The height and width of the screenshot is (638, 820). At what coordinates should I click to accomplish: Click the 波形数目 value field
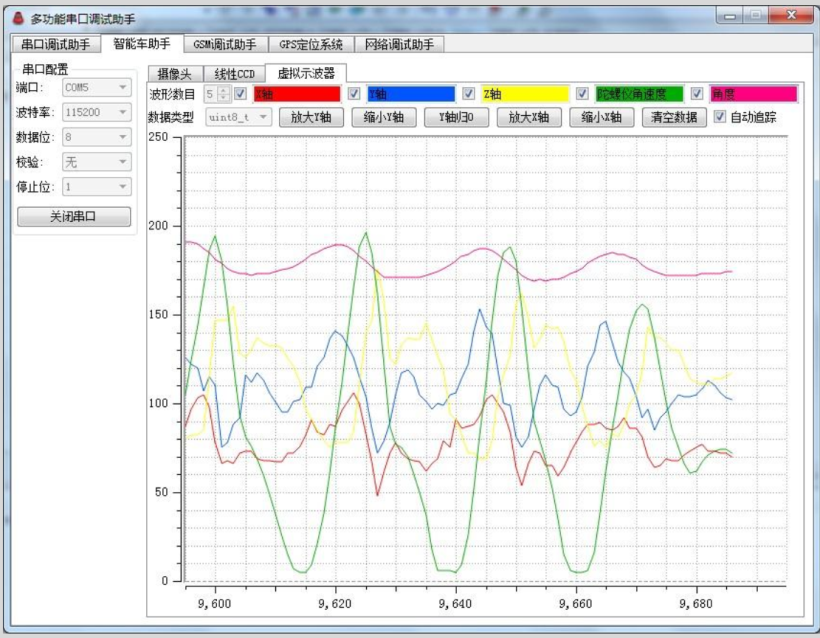(x=211, y=94)
